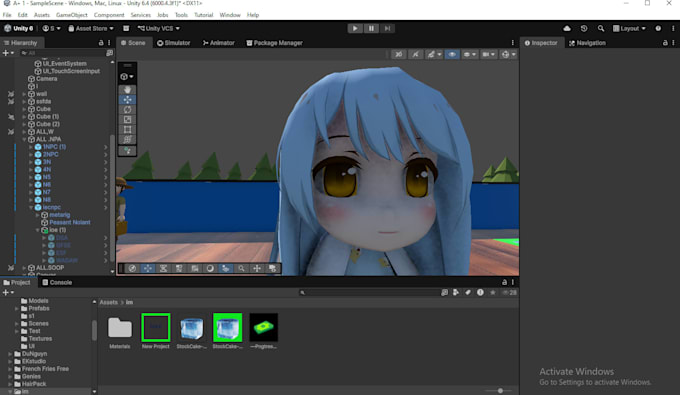Open the Unity VCS dropdown

click(x=158, y=28)
